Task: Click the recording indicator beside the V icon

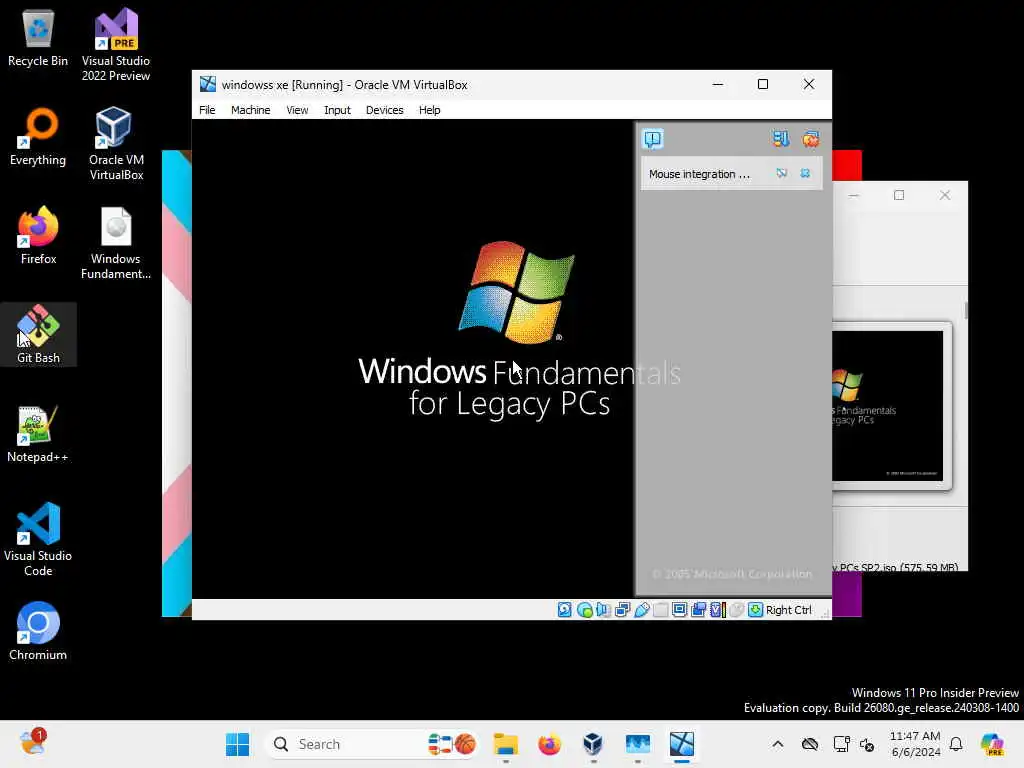Action: (698, 609)
